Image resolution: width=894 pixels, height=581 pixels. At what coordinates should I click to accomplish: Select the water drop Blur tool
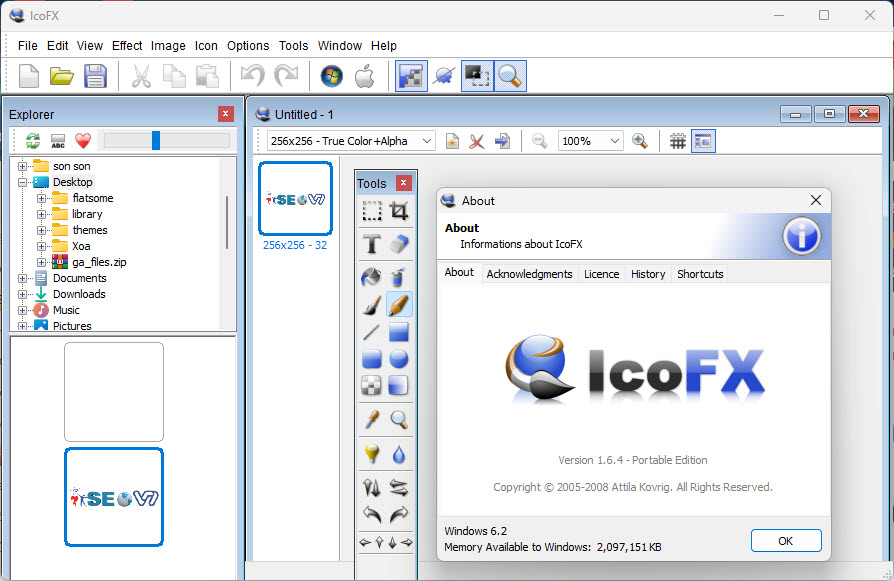coord(399,454)
